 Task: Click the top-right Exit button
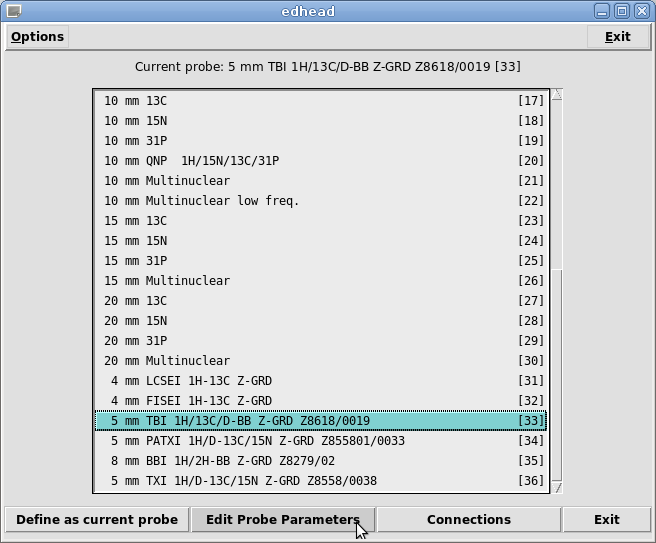617,37
